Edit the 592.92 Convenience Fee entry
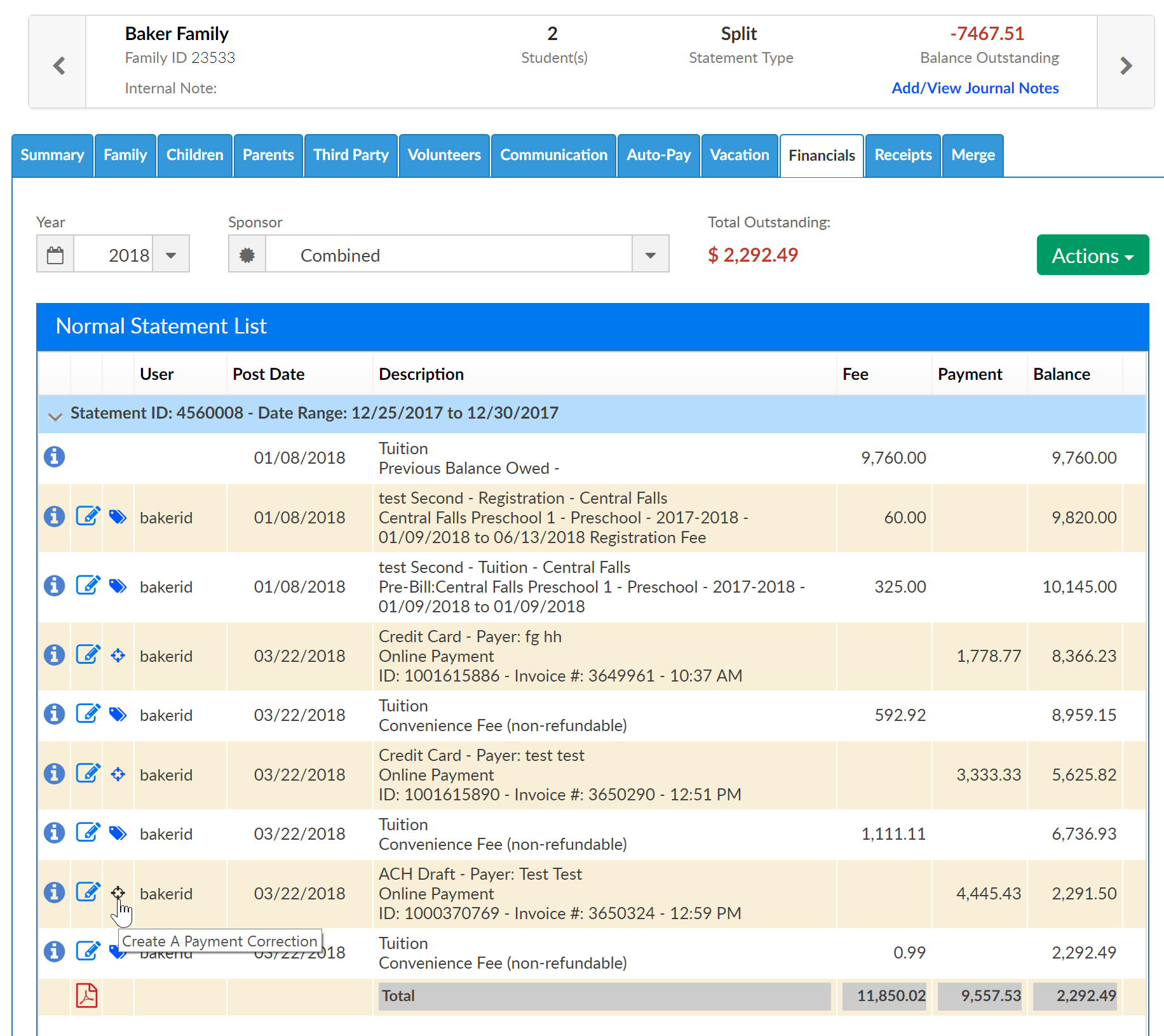Image resolution: width=1164 pixels, height=1036 pixels. 88,714
